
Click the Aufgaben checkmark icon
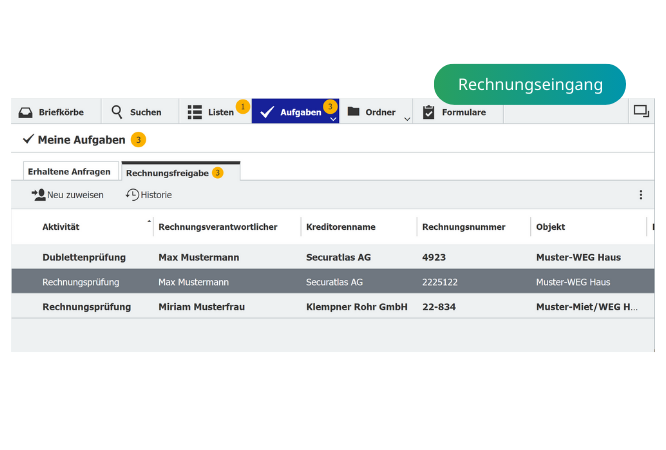click(x=267, y=112)
